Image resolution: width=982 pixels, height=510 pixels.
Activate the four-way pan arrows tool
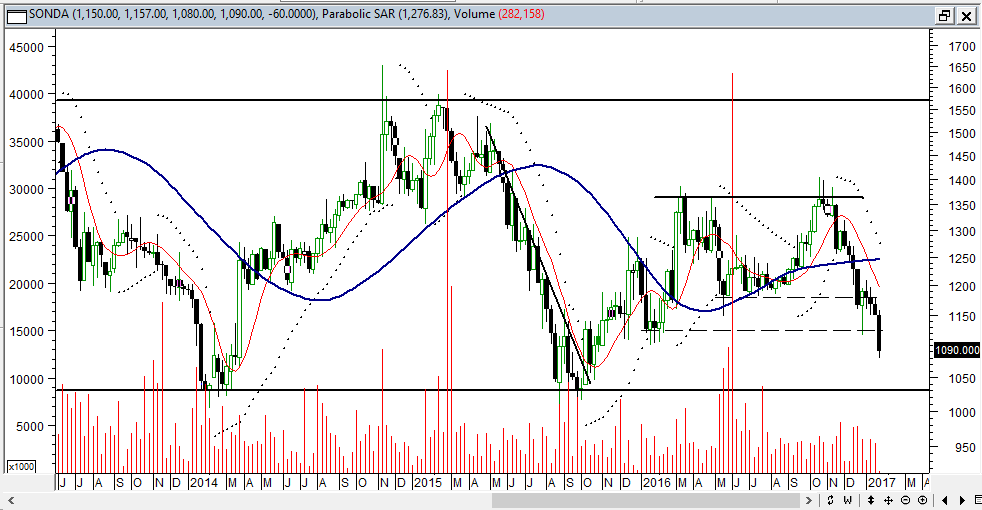click(x=888, y=500)
